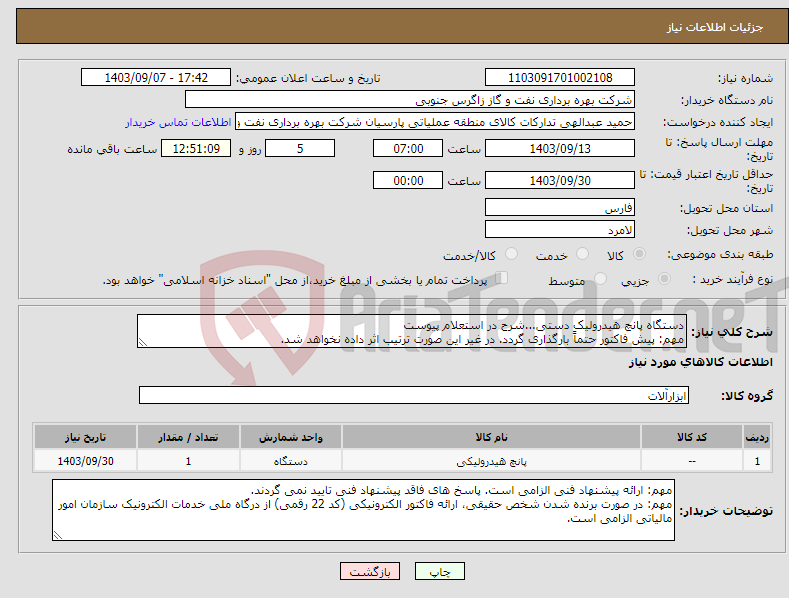Click the واحد شمارش column header

tap(291, 437)
